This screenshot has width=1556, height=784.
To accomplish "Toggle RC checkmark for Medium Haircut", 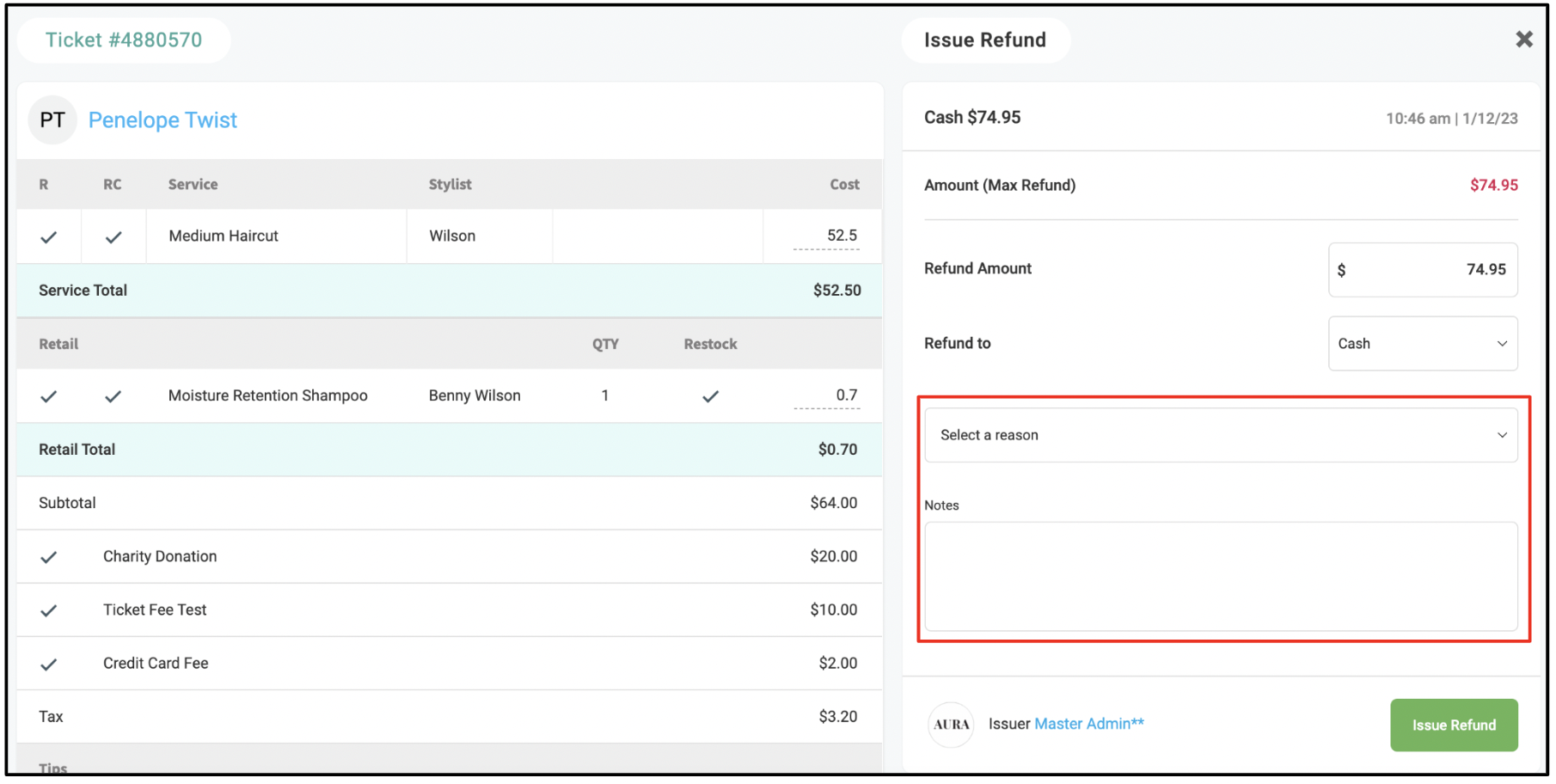I will coord(113,237).
